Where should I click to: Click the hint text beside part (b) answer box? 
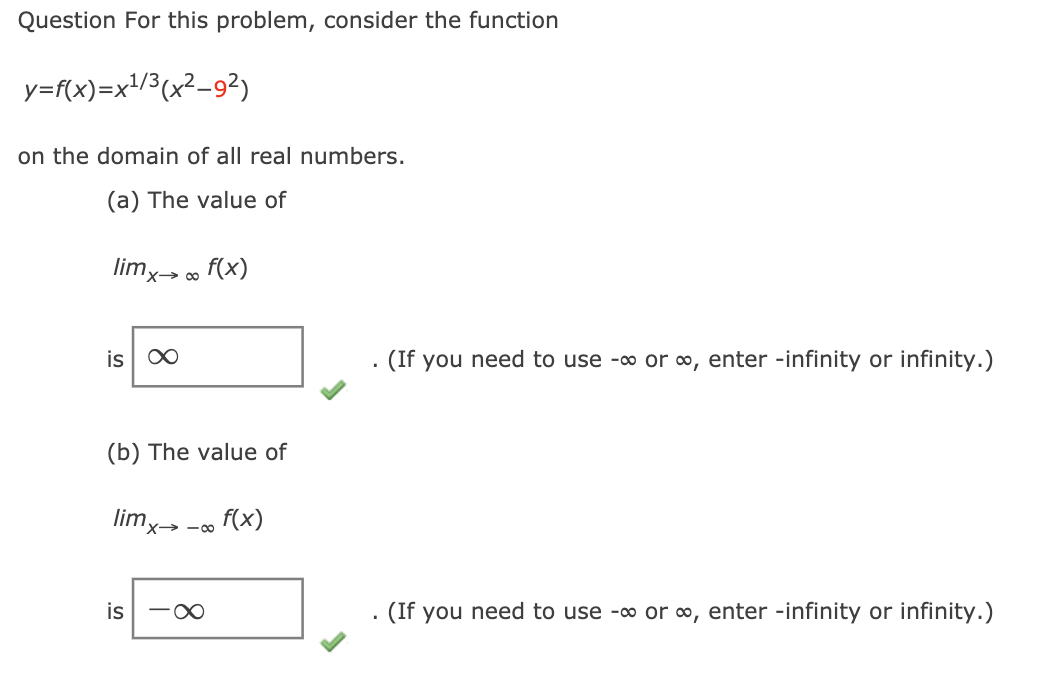(680, 611)
